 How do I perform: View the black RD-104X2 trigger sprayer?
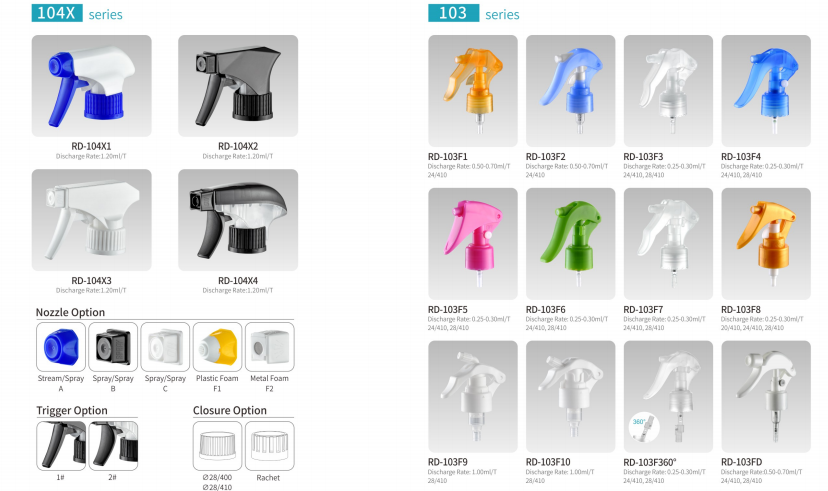click(x=238, y=86)
